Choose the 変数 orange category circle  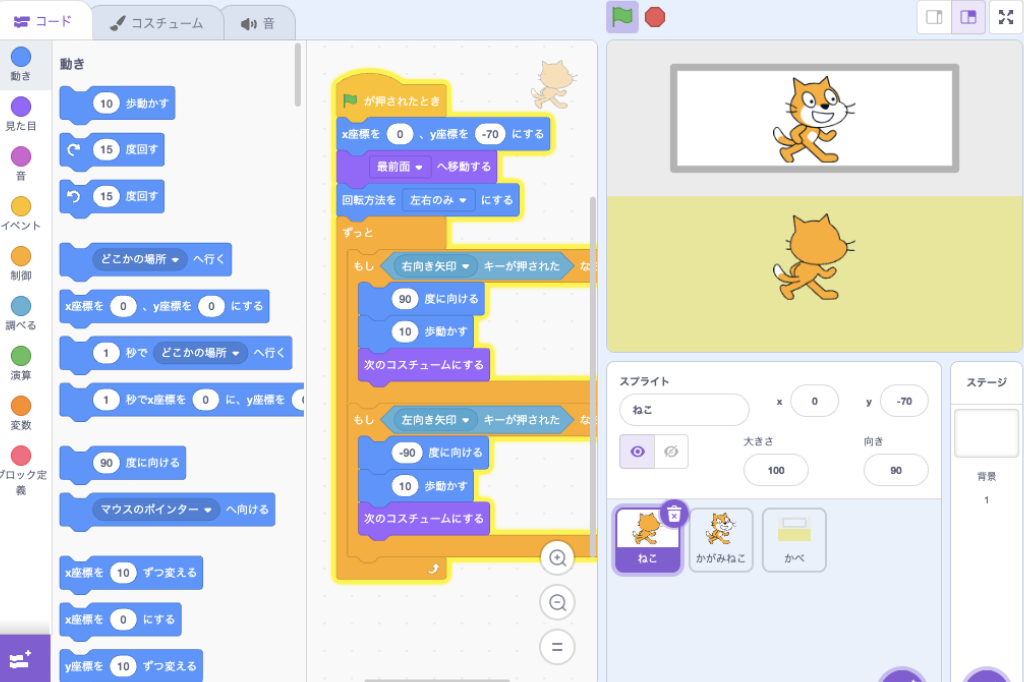(x=20, y=412)
